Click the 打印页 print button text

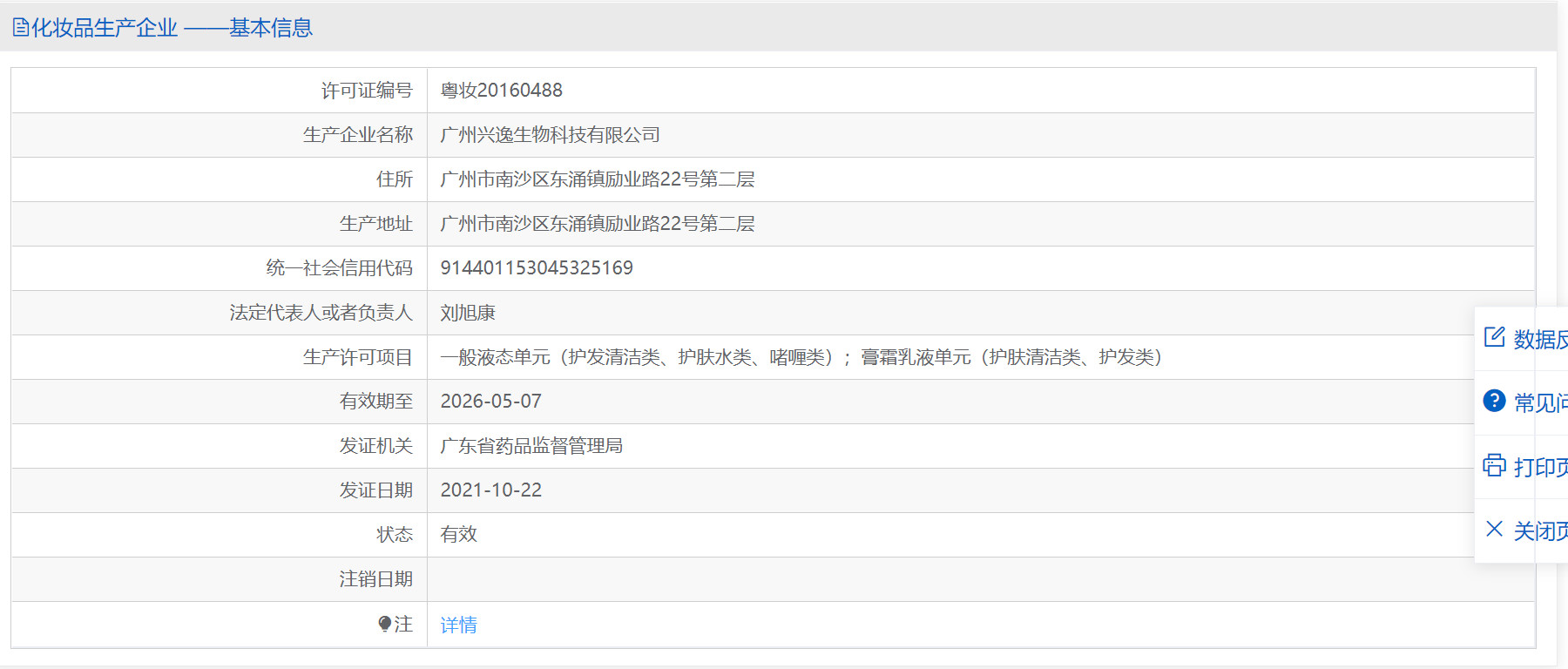[1540, 467]
